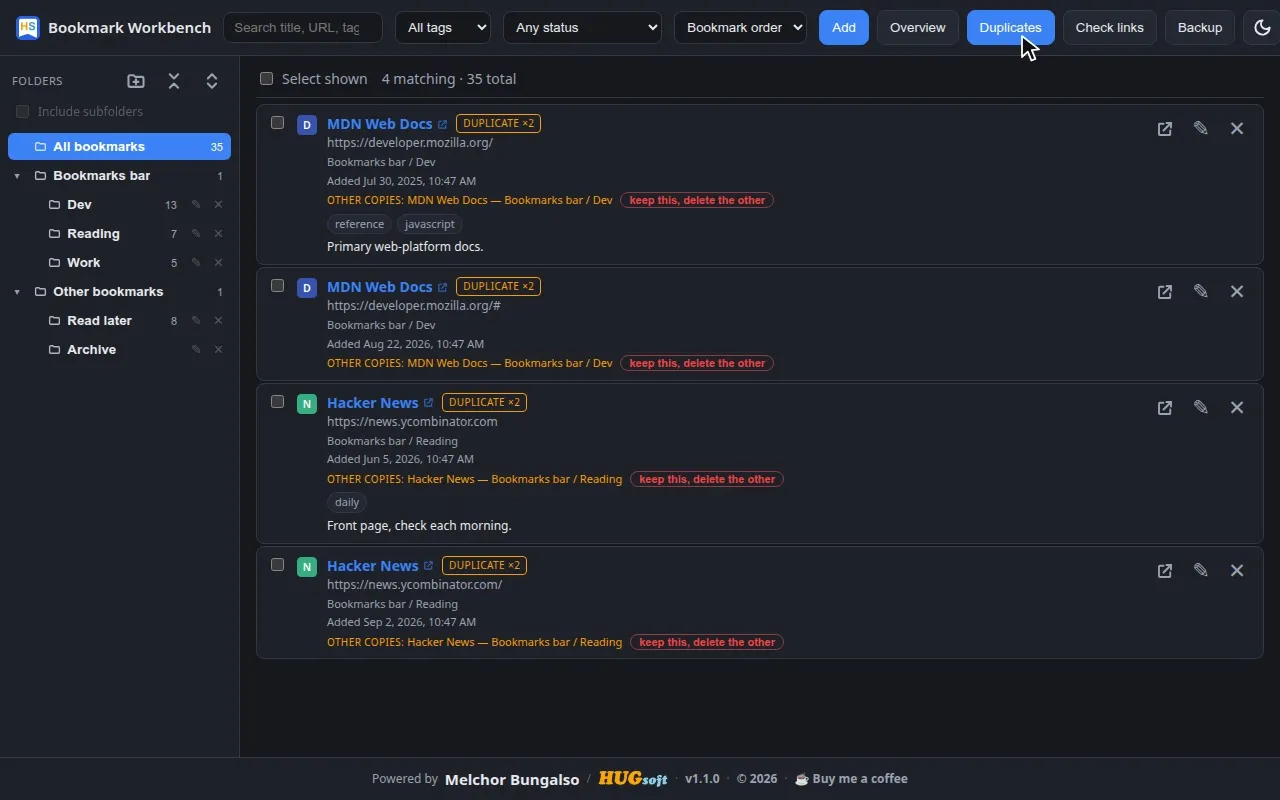Focus the search title, URL, tag field
The height and width of the screenshot is (800, 1280).
coord(303,28)
